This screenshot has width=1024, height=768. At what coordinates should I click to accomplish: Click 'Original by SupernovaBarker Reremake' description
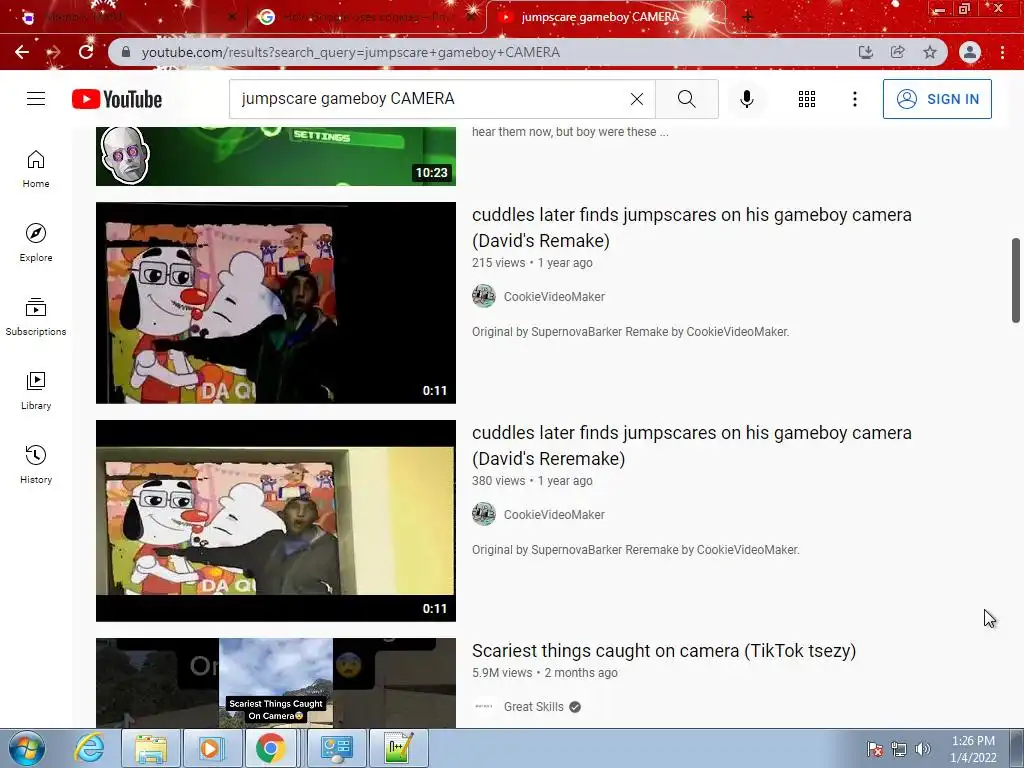tap(635, 550)
